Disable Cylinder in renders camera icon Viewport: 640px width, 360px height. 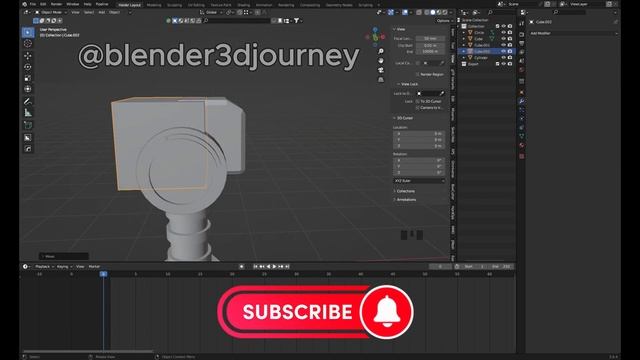(510, 58)
